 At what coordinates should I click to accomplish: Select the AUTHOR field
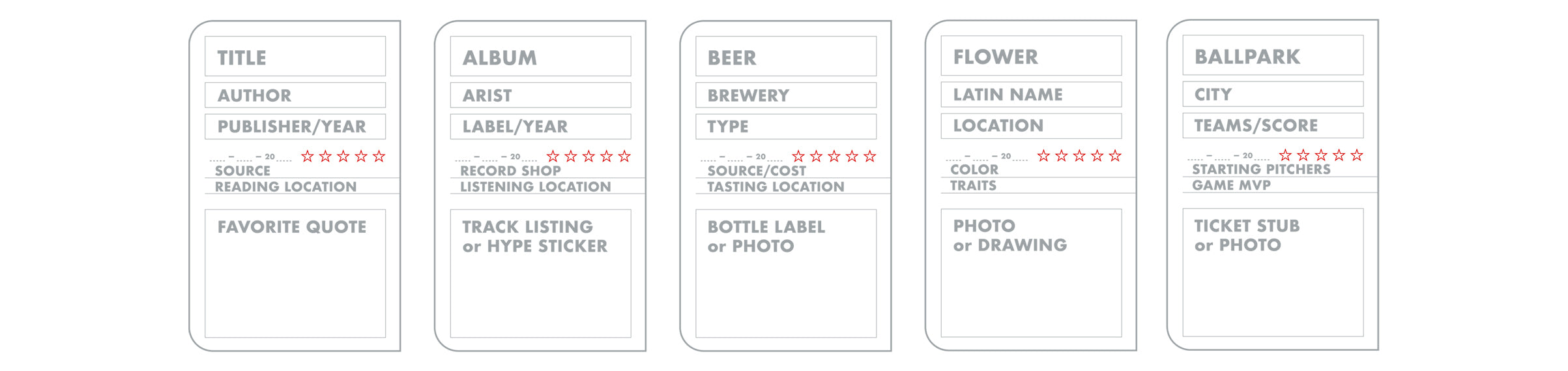[295, 95]
